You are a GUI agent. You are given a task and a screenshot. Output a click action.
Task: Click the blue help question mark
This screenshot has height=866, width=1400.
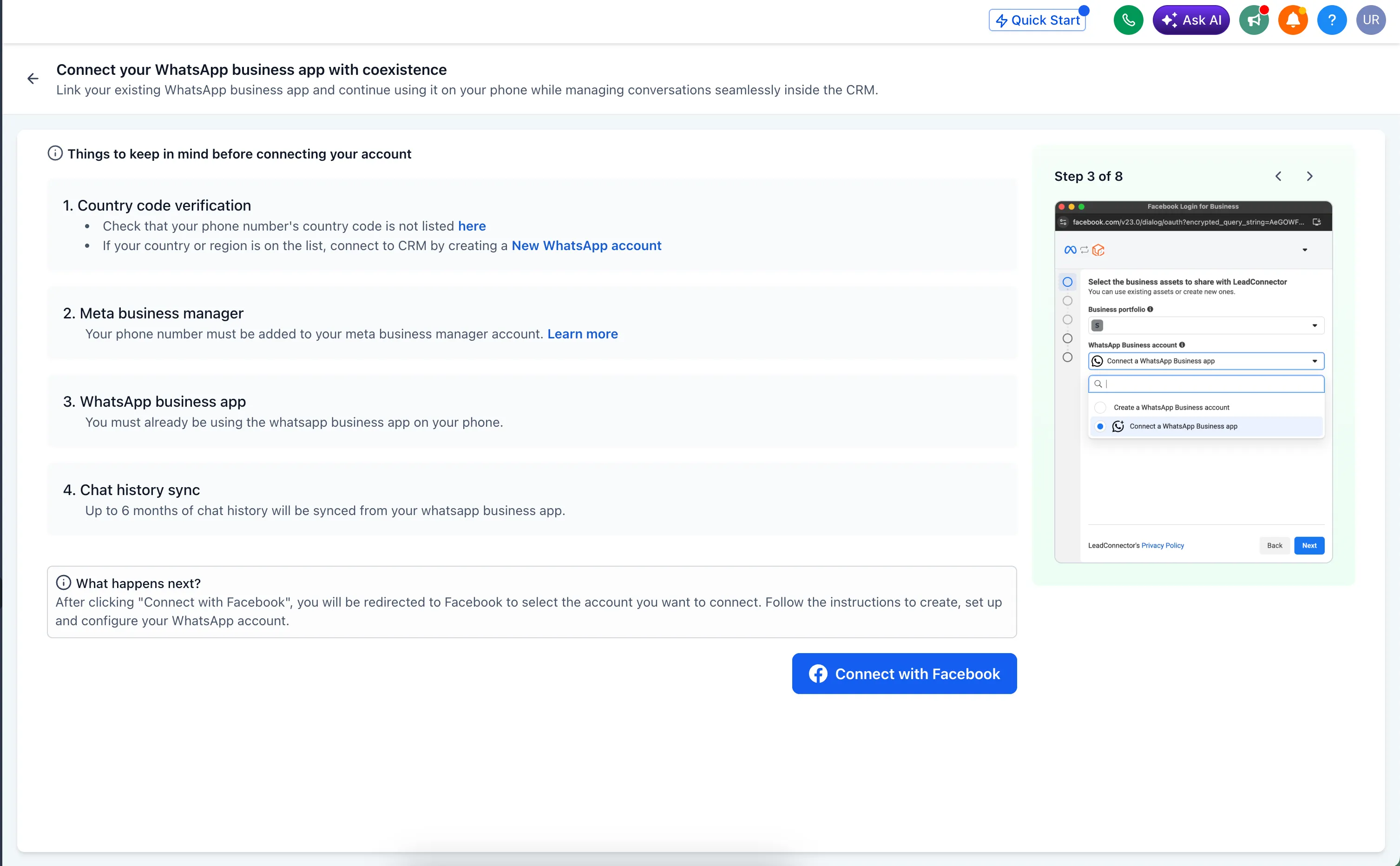(x=1331, y=20)
